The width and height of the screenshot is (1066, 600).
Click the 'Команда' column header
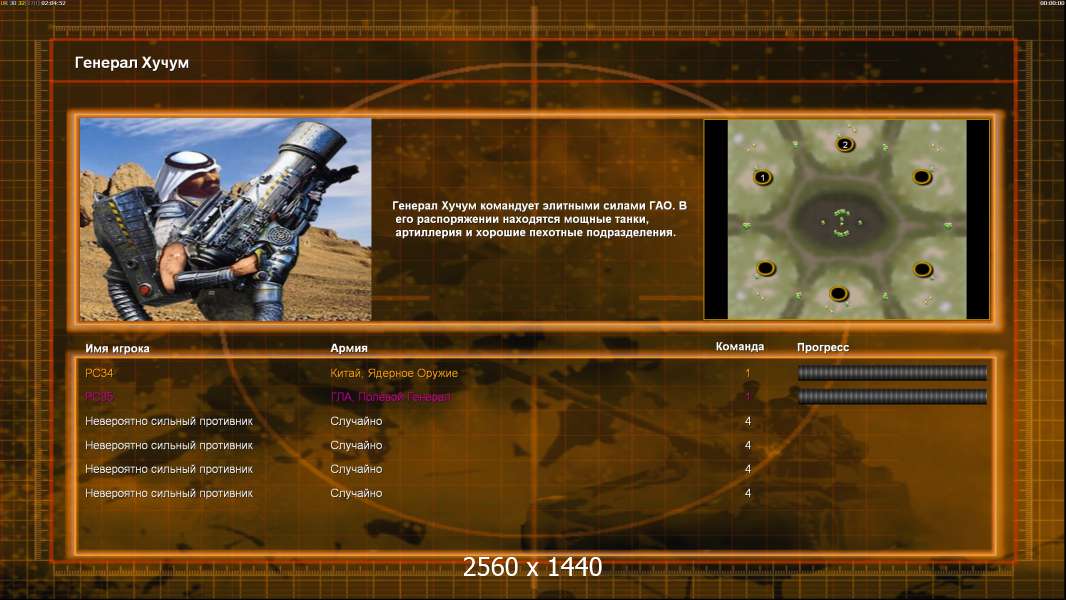coord(740,347)
